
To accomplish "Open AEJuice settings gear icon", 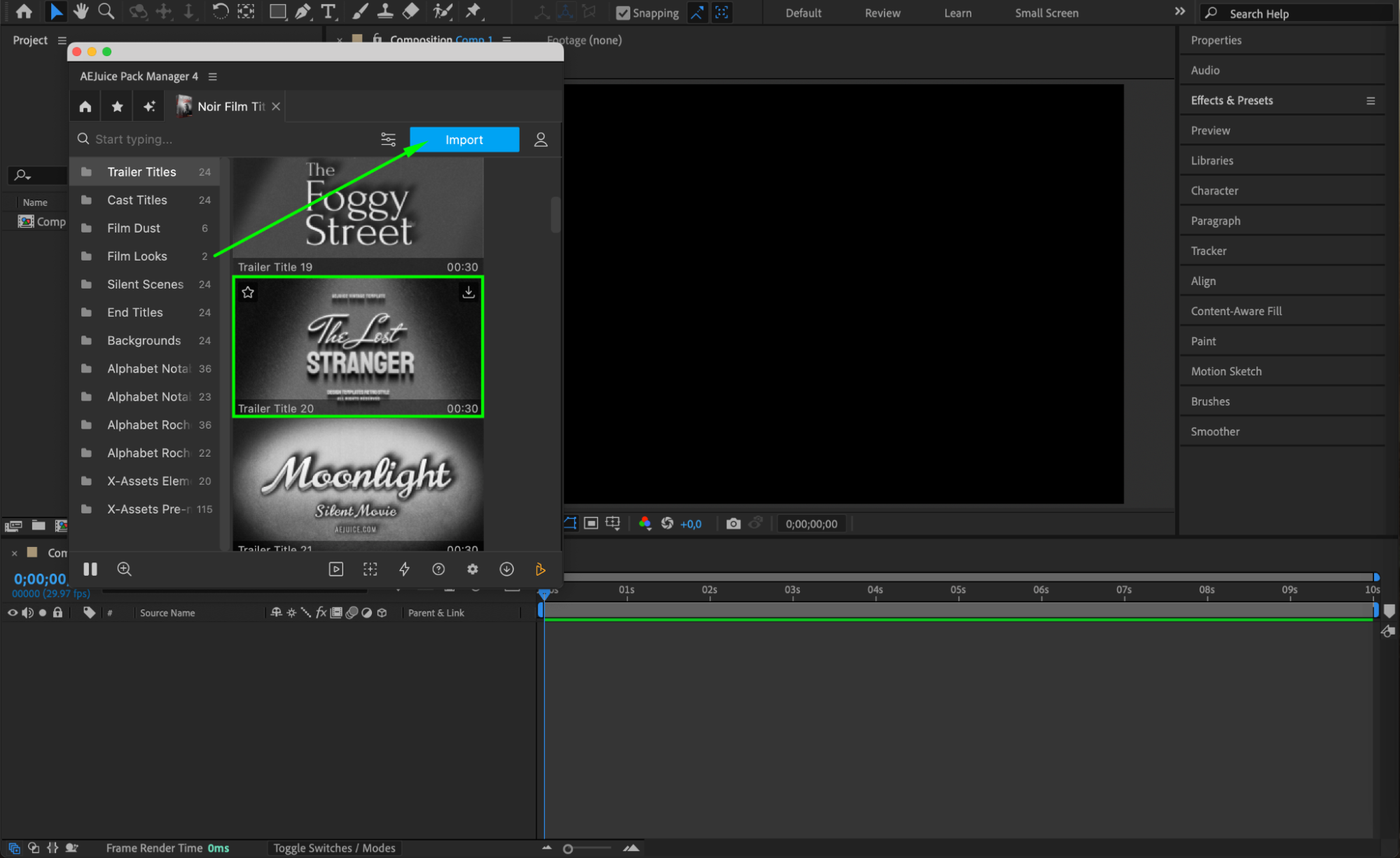I will (x=473, y=569).
